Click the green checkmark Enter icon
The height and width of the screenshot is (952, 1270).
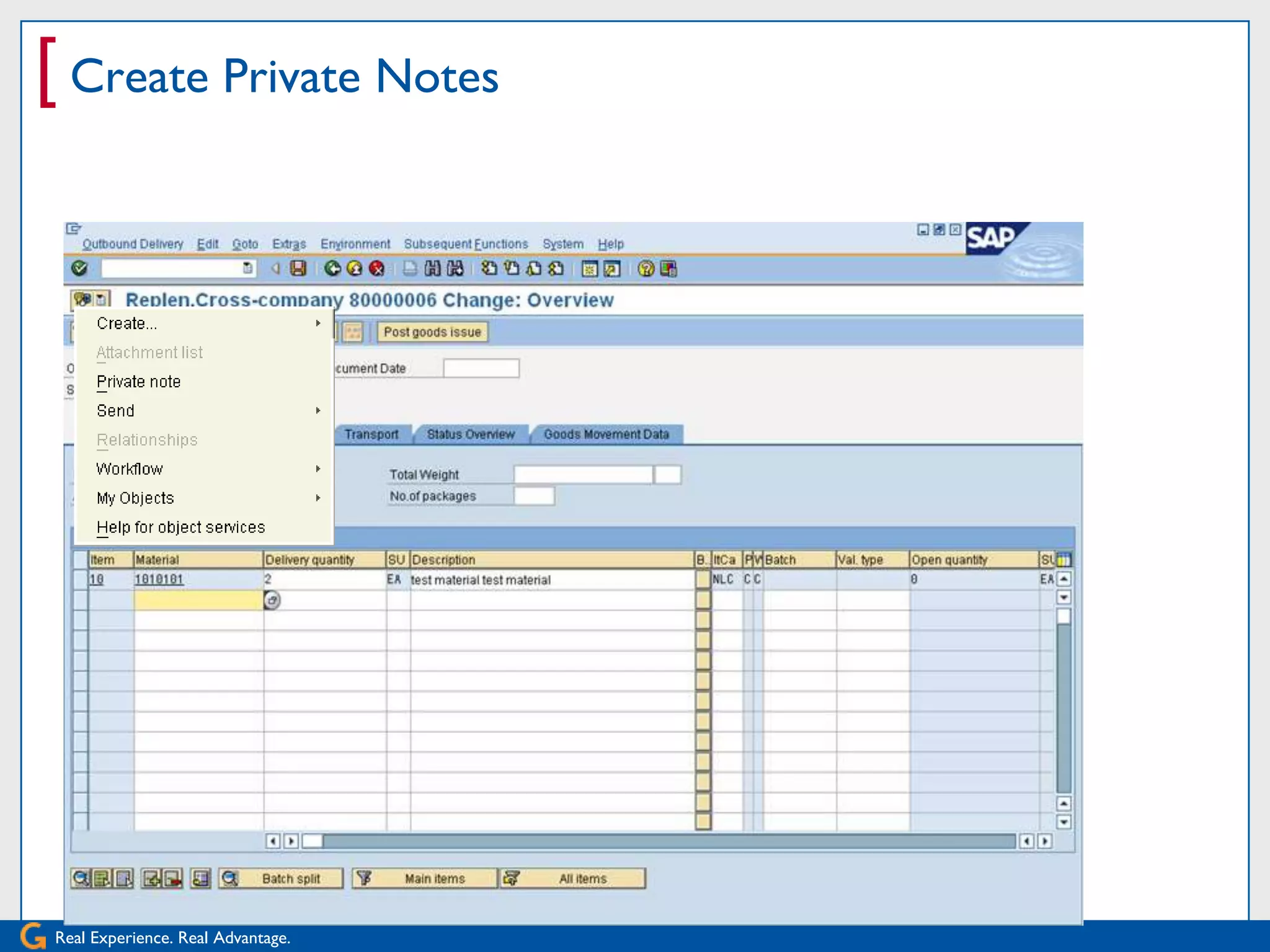tap(79, 268)
